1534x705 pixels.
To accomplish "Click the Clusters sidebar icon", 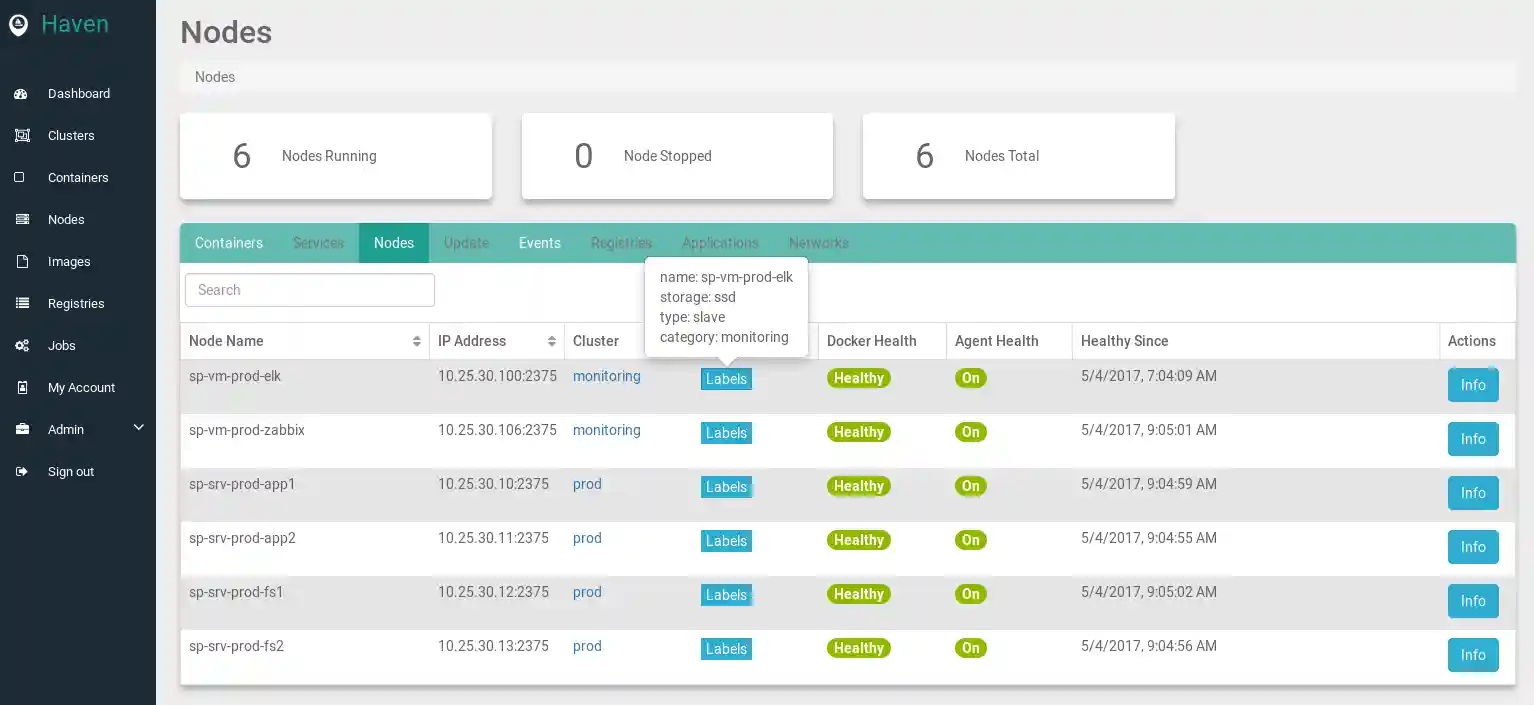I will (21, 136).
